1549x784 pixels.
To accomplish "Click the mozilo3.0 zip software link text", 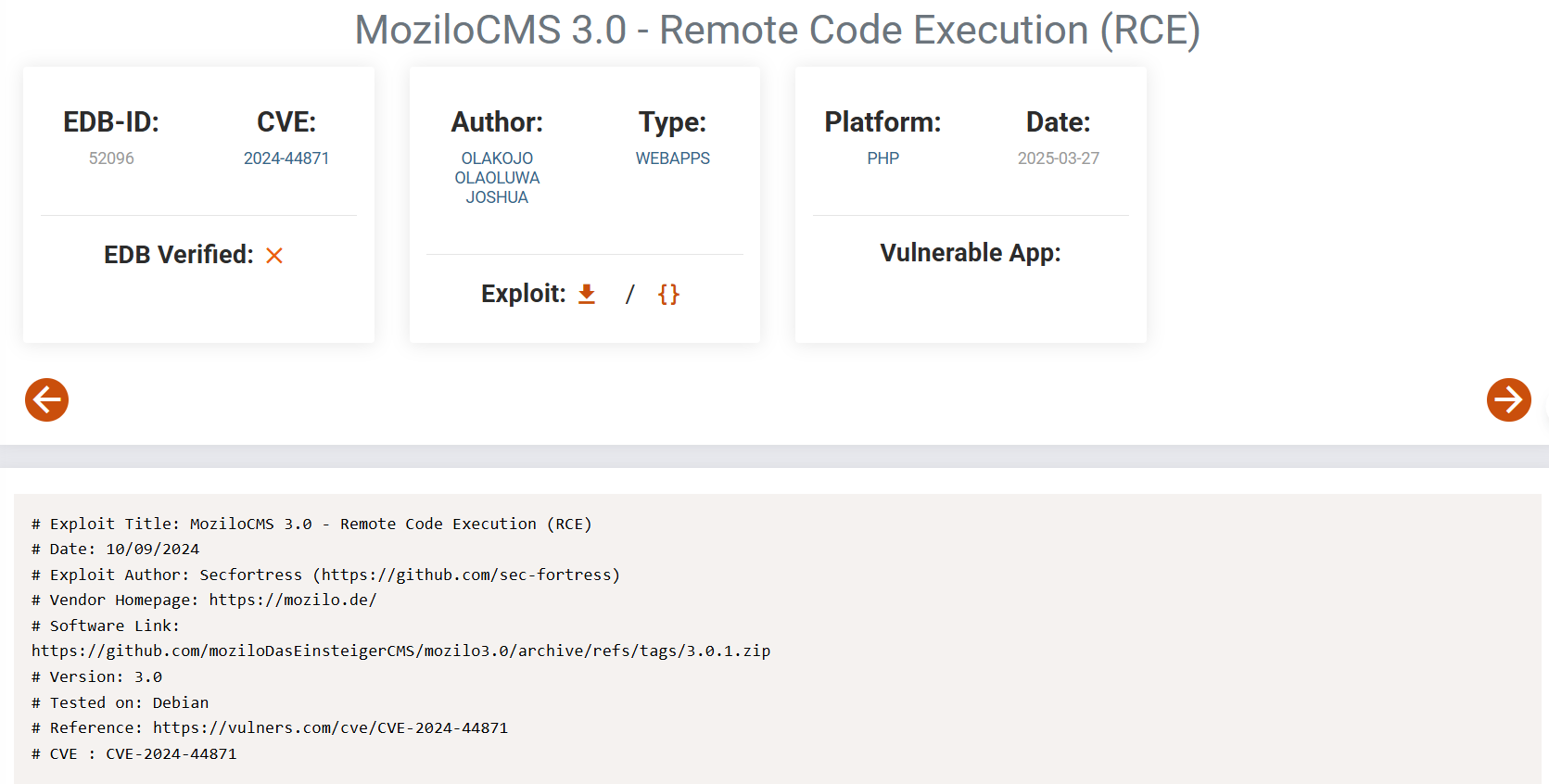I will pyautogui.click(x=400, y=651).
